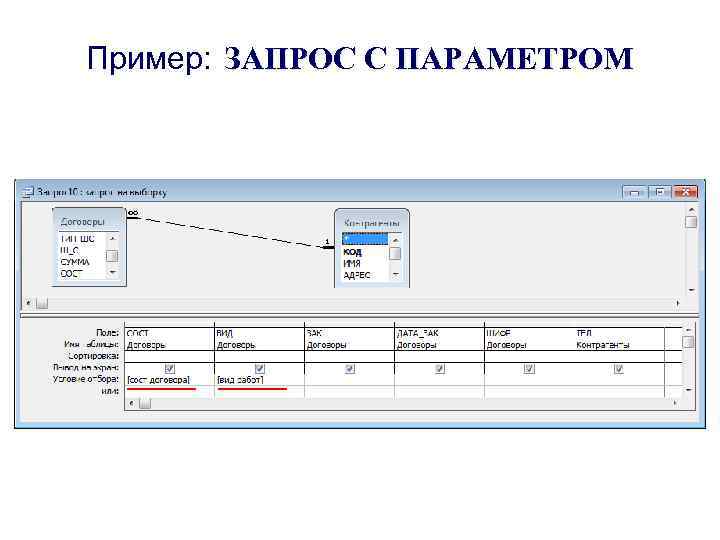Select ИМЯ field in Контрагенты table
This screenshot has height=540, width=720.
pyautogui.click(x=352, y=264)
